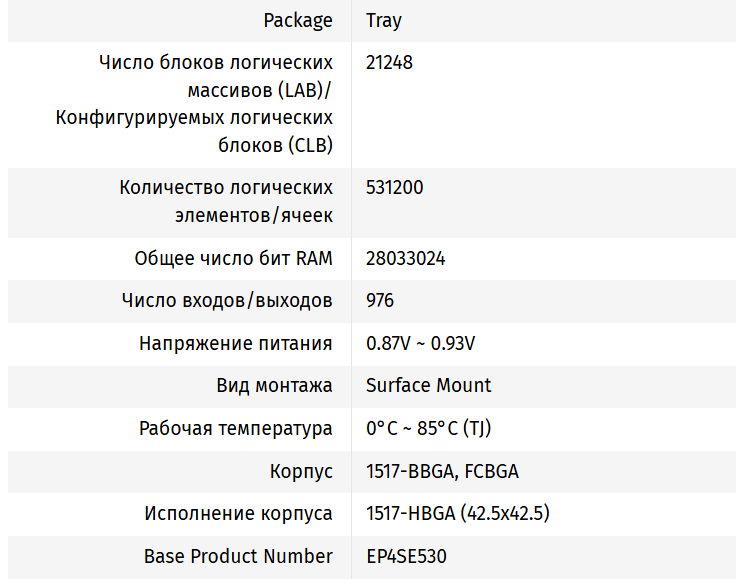The image size is (736, 584).
Task: Select the "1517-BBGA, FCBGA" value
Action: coord(443,471)
